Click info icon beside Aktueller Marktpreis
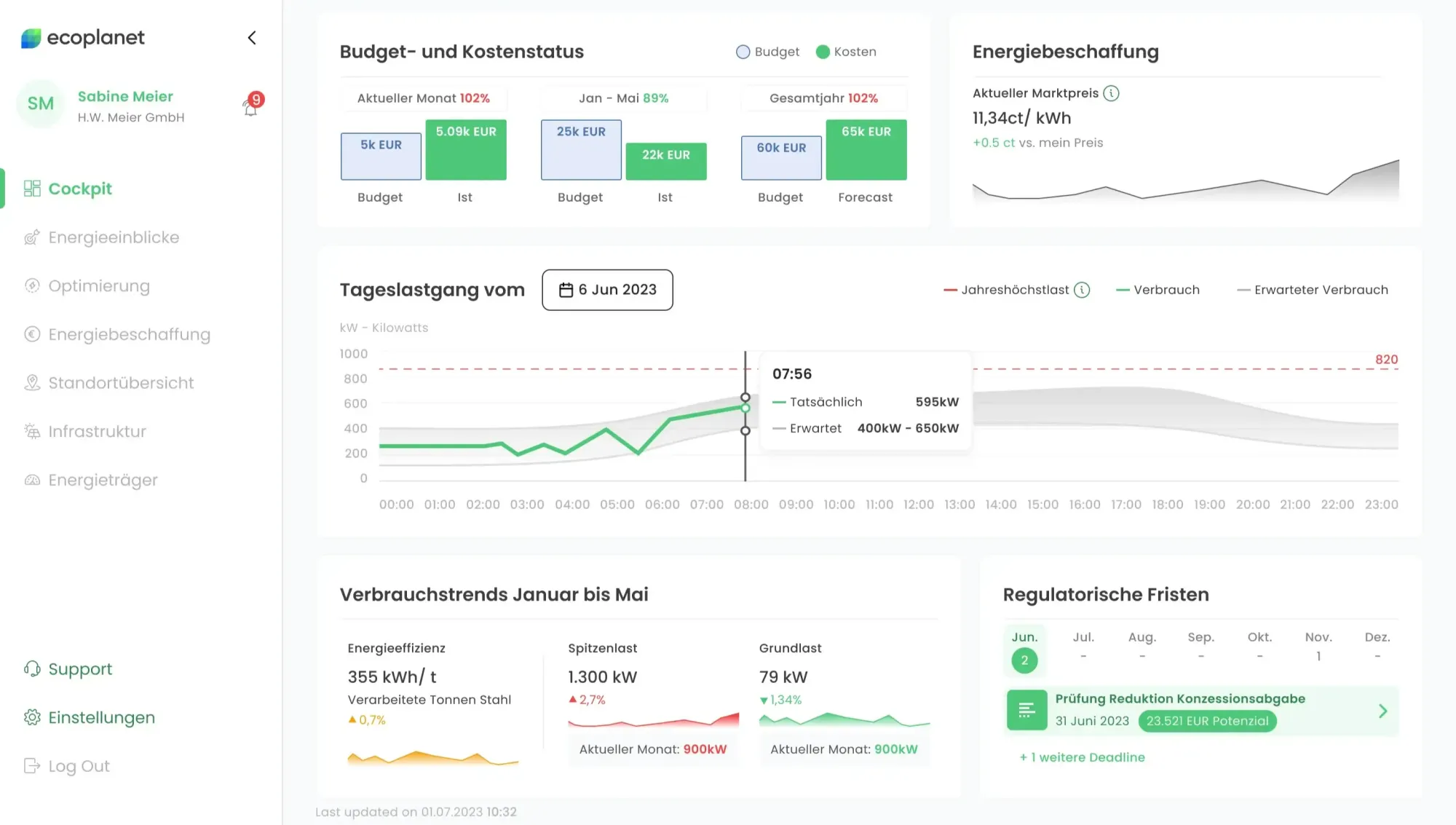The image size is (1456, 825). (x=1111, y=93)
